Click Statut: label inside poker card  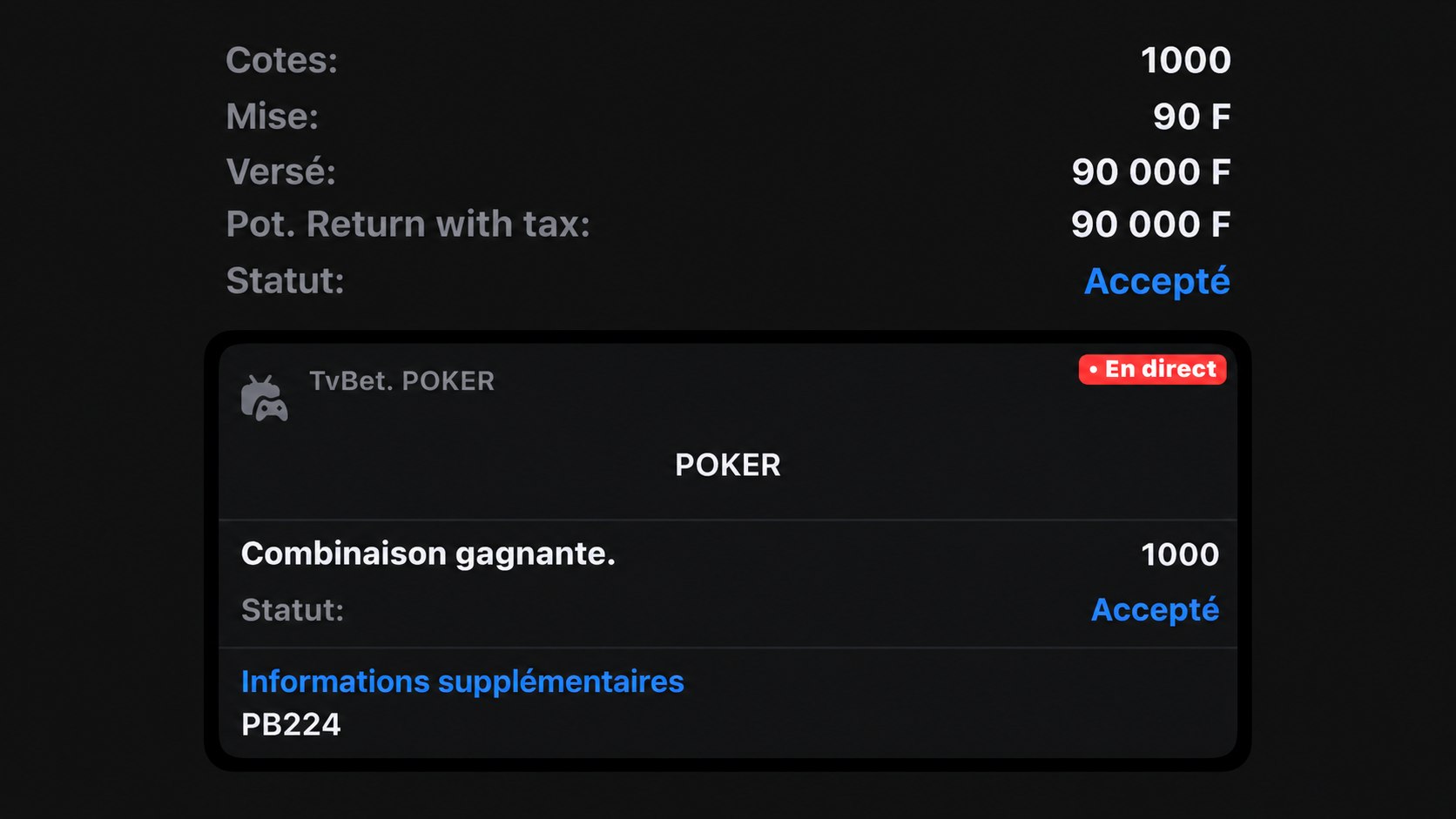[x=292, y=610]
